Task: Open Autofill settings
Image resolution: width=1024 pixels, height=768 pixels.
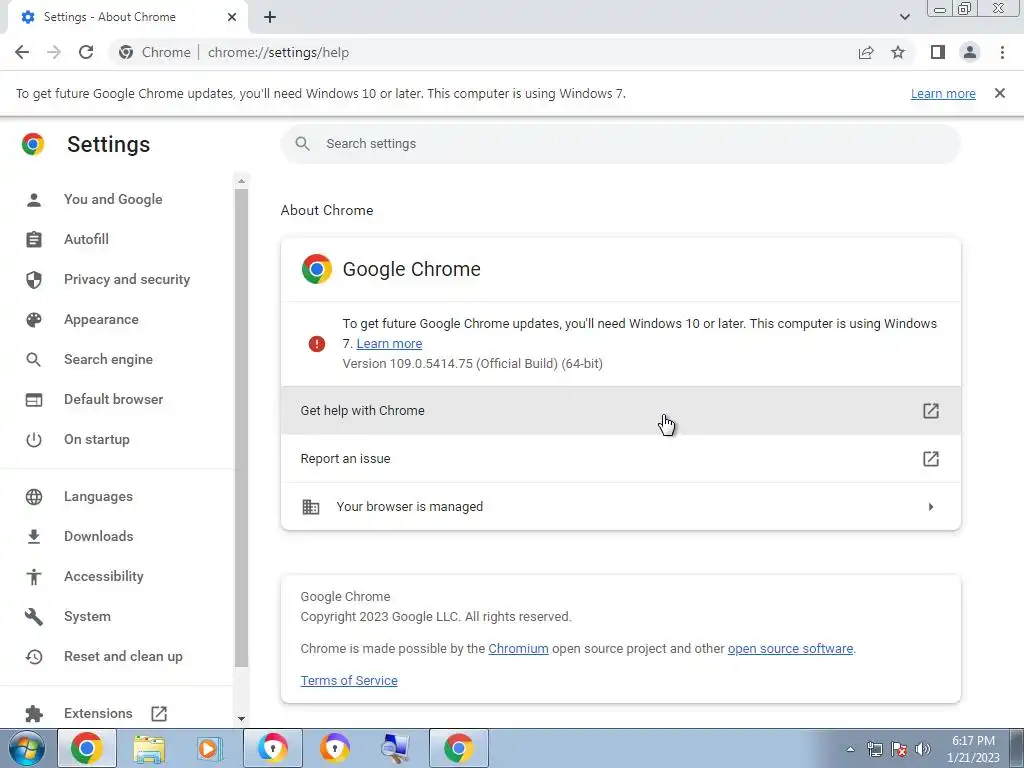Action: pyautogui.click(x=86, y=239)
